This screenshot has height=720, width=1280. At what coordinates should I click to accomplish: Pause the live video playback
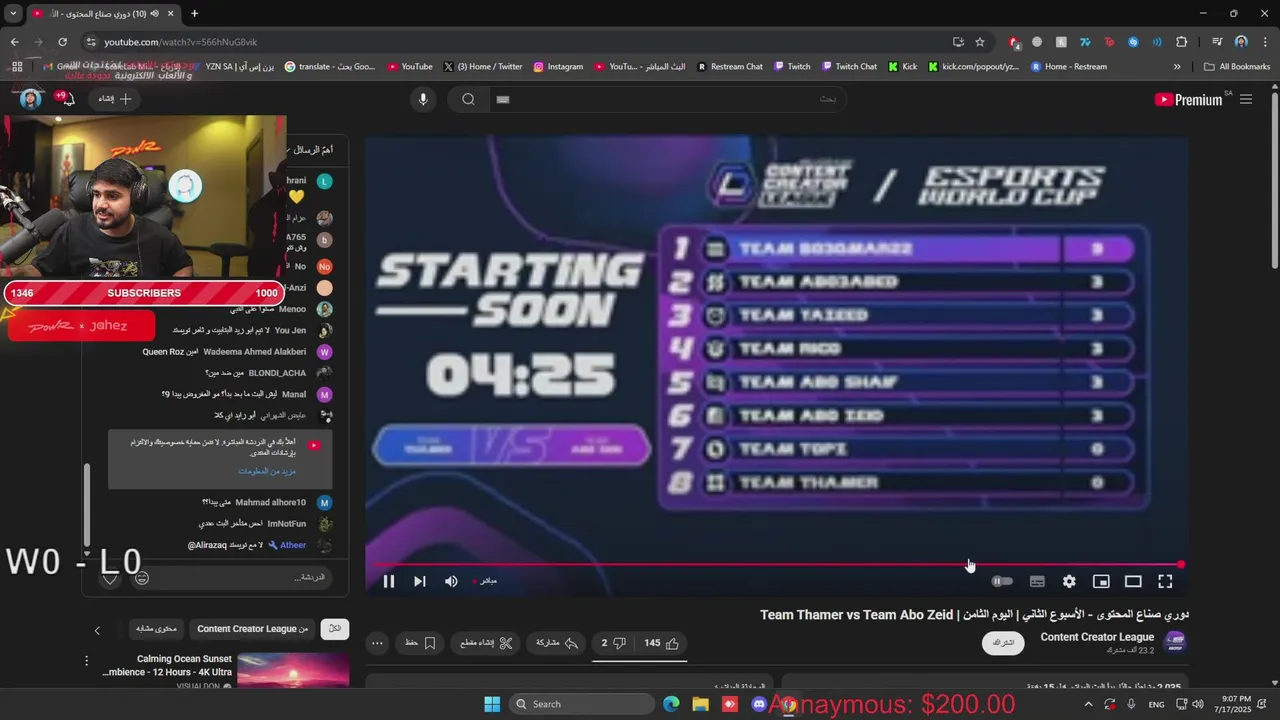389,581
